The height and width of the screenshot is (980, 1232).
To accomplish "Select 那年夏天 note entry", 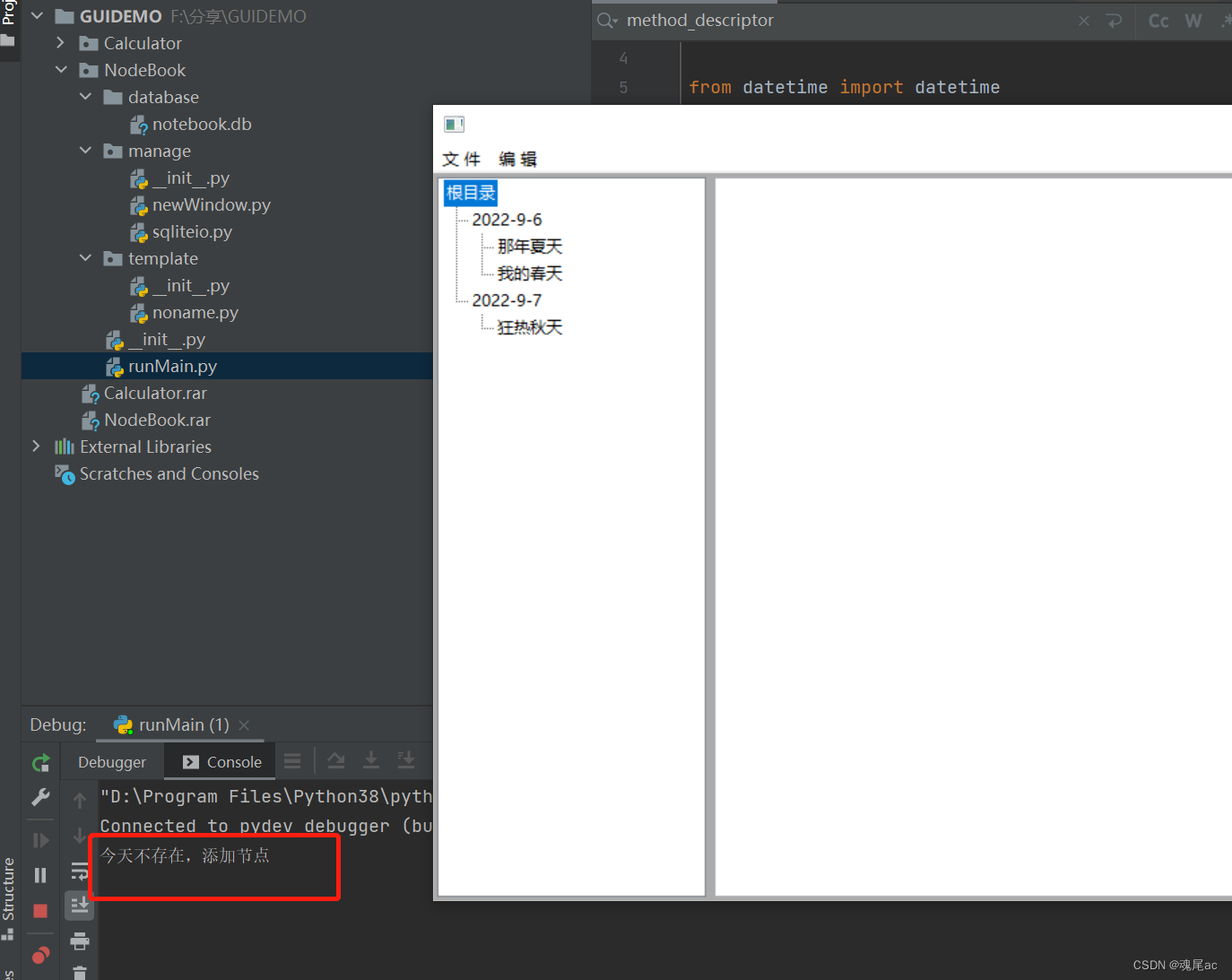I will (x=530, y=247).
